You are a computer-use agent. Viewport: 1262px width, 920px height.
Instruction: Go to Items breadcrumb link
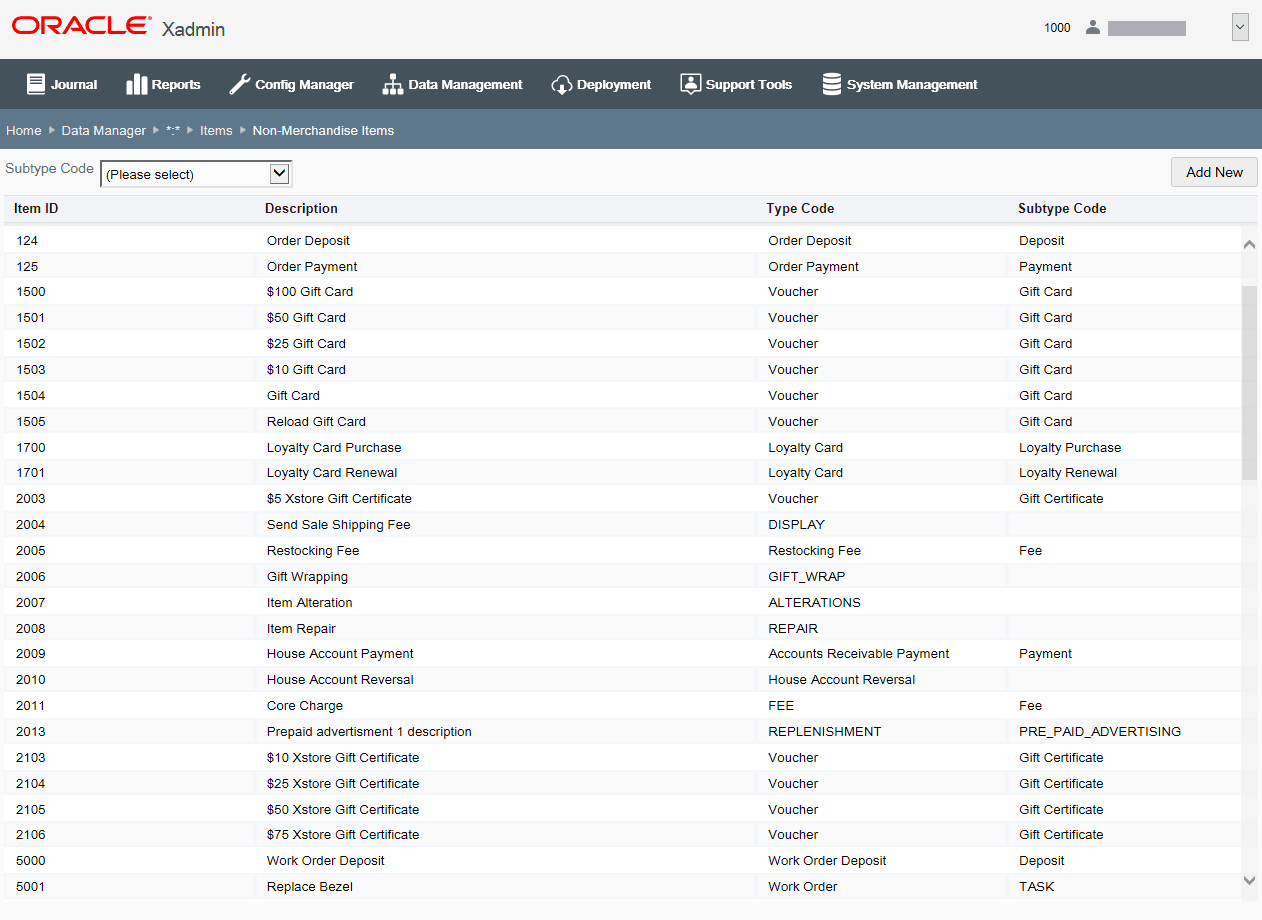pos(216,130)
